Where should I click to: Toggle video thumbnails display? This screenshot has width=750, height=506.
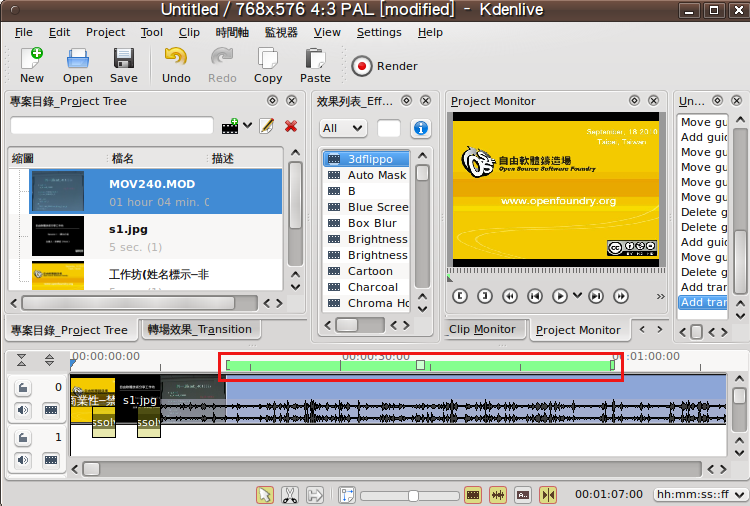tap(473, 495)
